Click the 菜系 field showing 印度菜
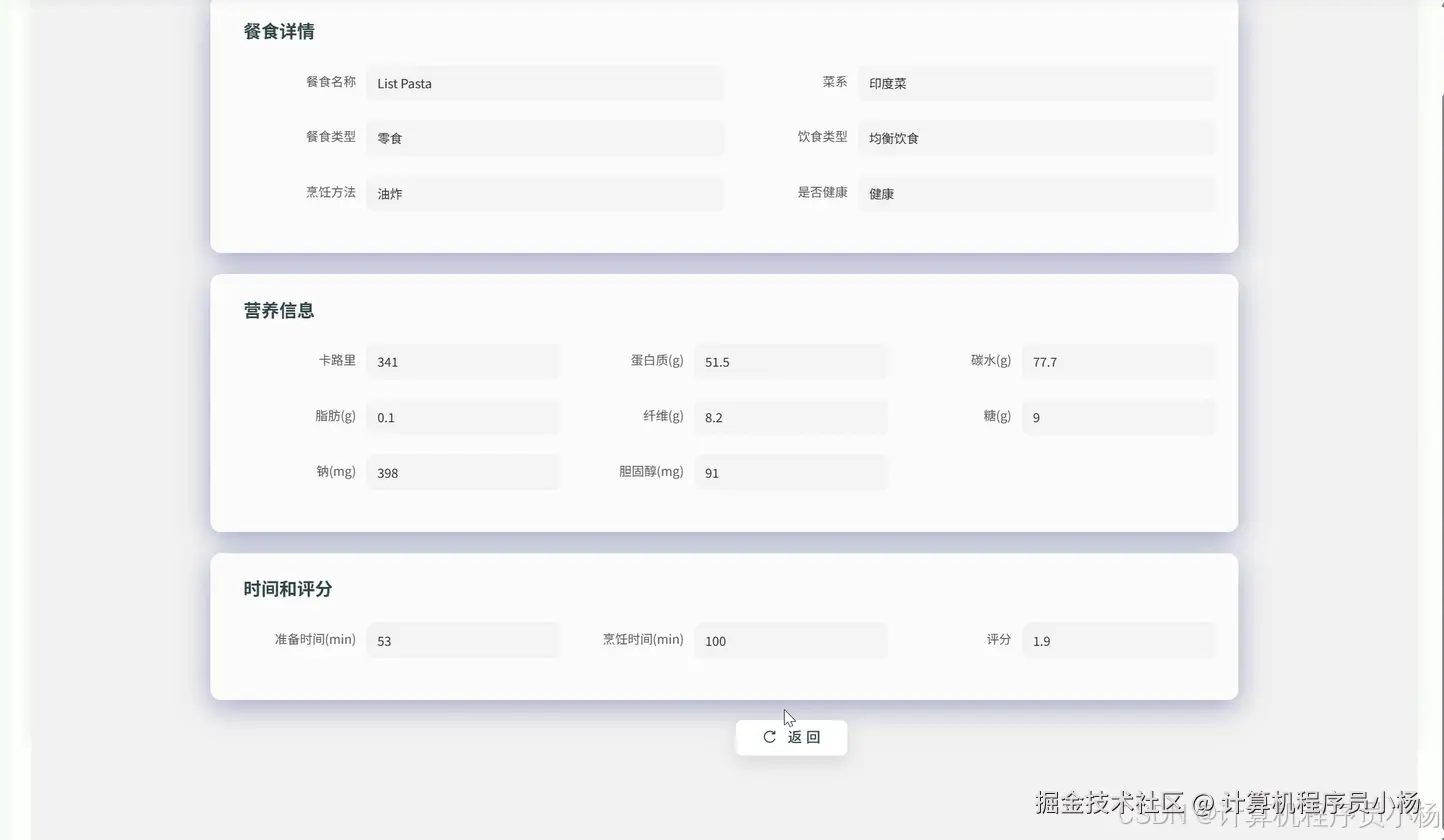This screenshot has width=1444, height=840. coord(1036,83)
